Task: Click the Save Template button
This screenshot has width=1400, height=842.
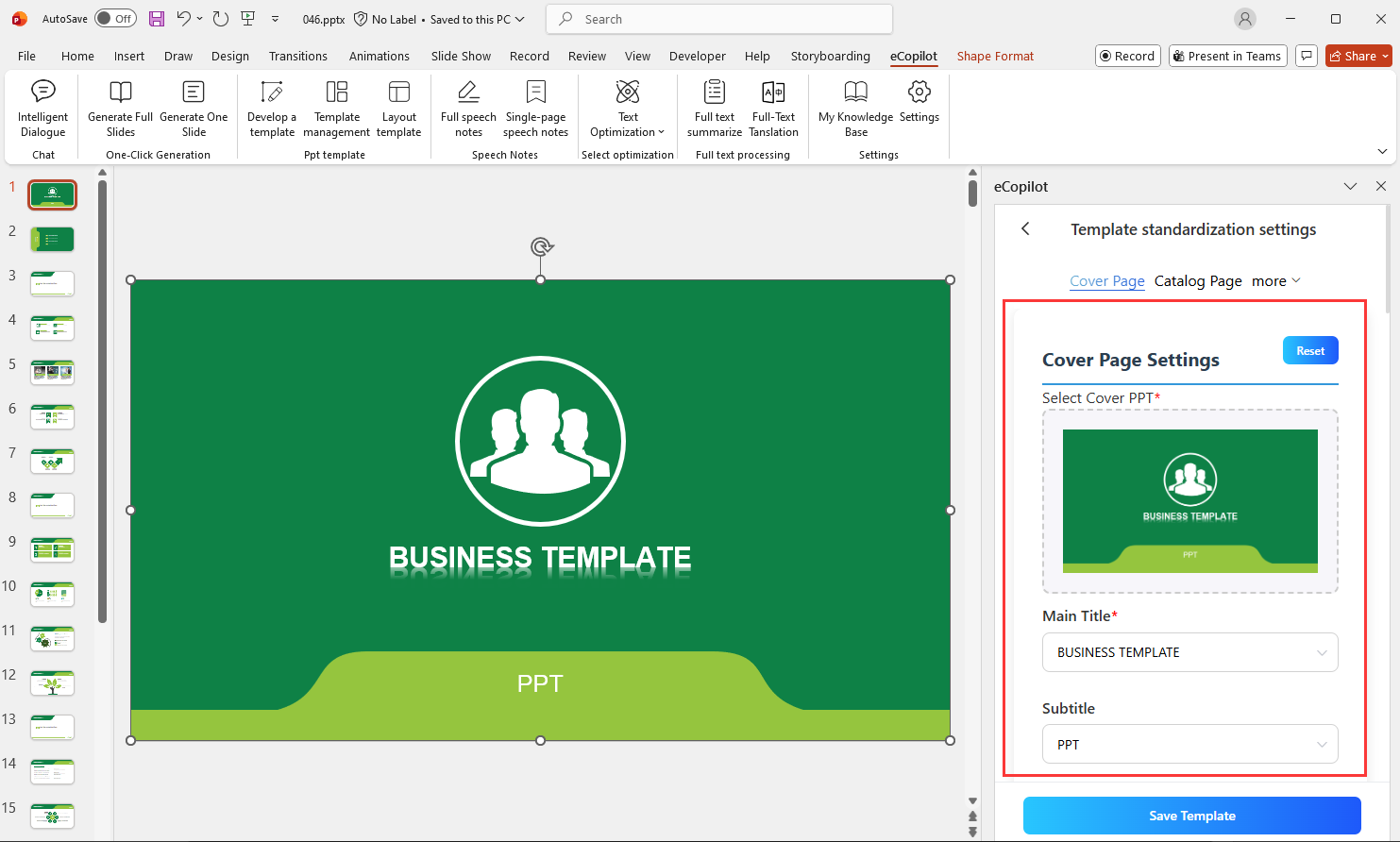Action: (1192, 816)
